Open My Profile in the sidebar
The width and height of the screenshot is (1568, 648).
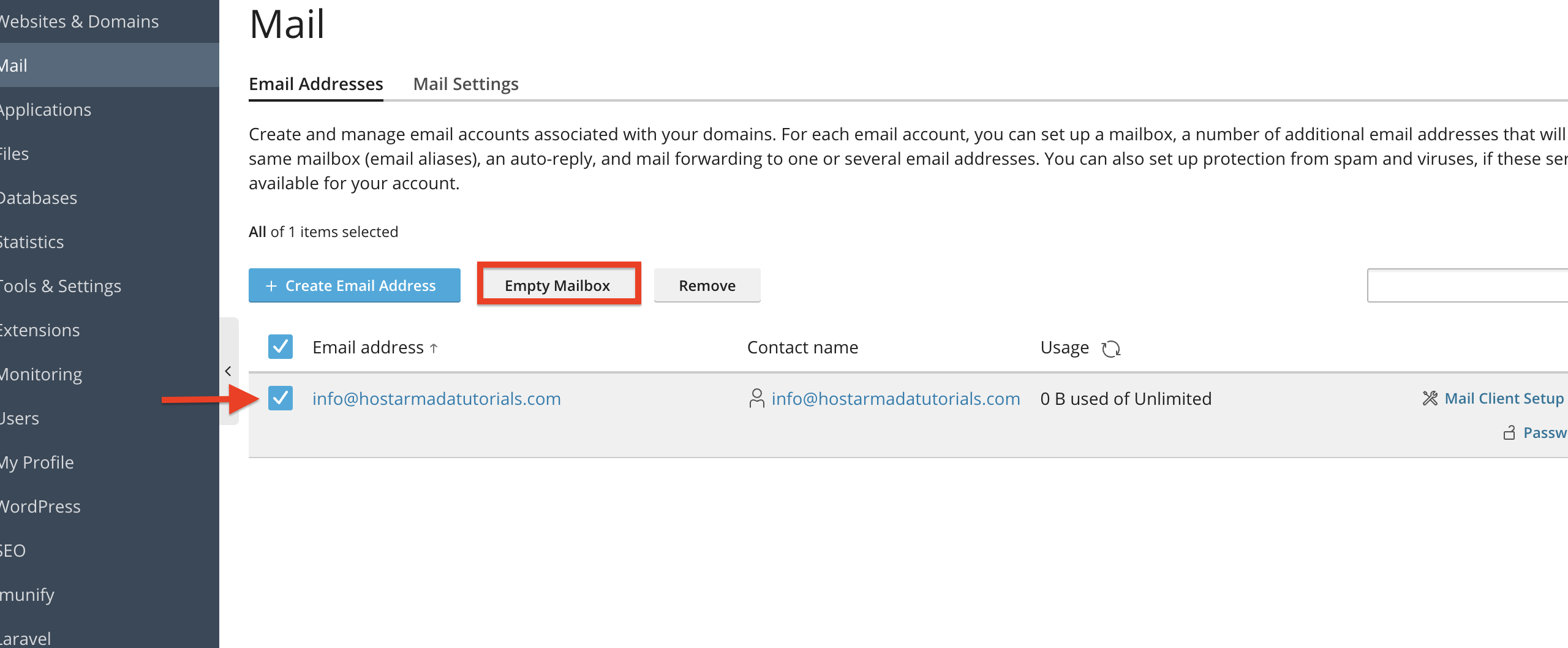click(110, 462)
